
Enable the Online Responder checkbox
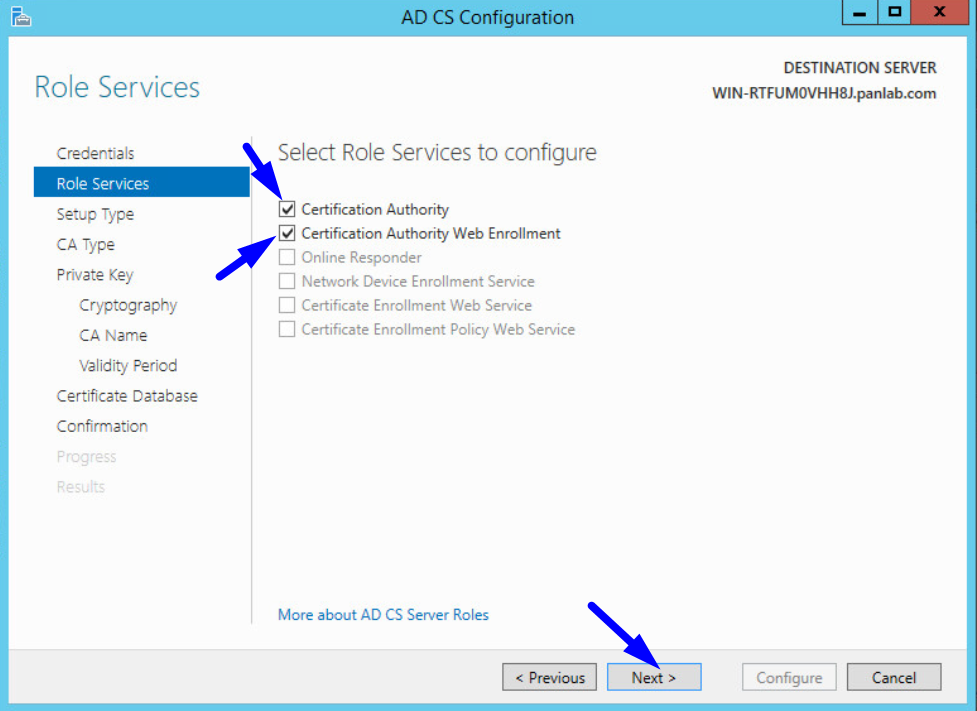[x=287, y=257]
